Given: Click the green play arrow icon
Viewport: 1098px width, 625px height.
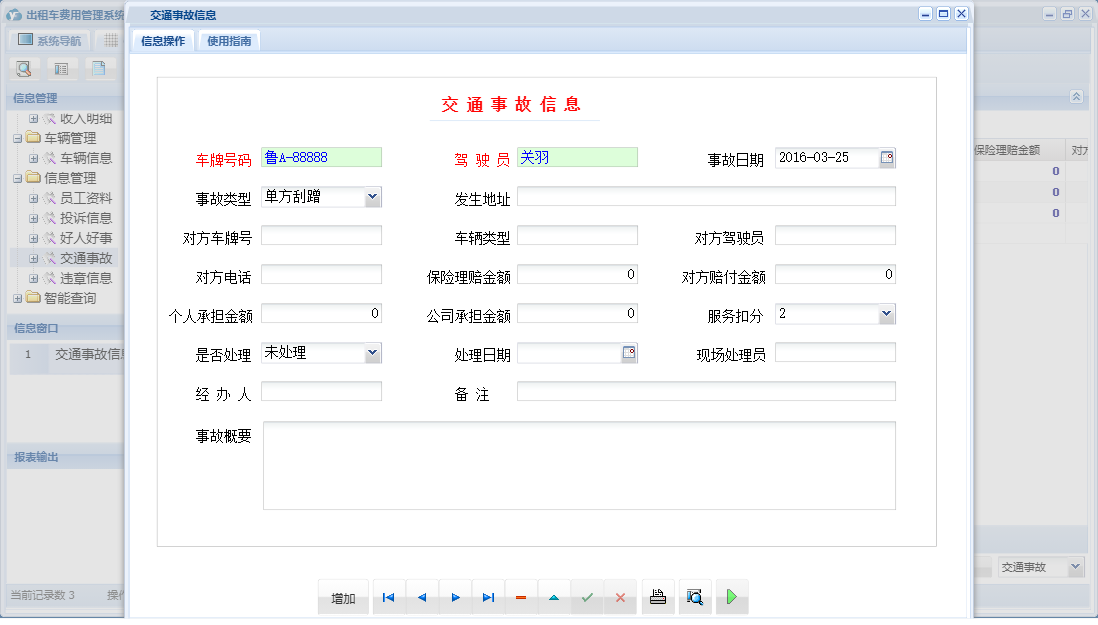Looking at the screenshot, I should pos(732,598).
